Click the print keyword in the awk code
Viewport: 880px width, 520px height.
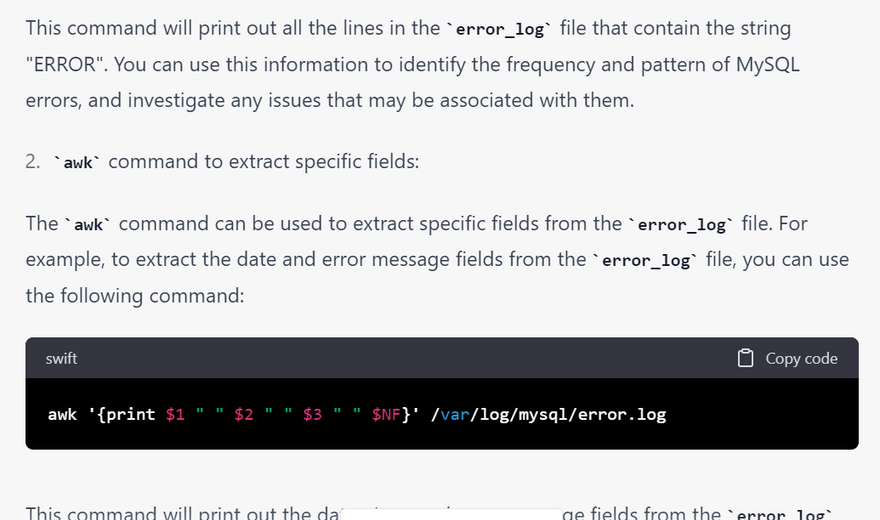coord(128,414)
